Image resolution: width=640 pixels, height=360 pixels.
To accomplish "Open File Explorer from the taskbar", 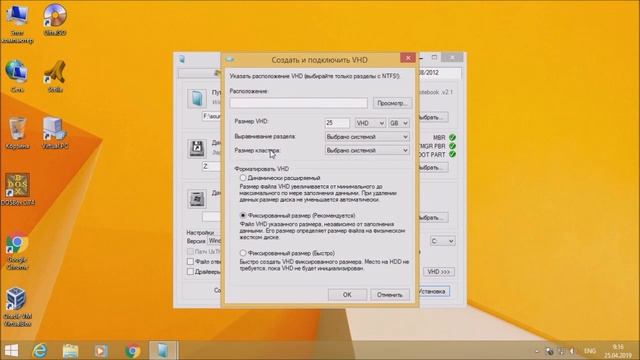I will (70, 351).
